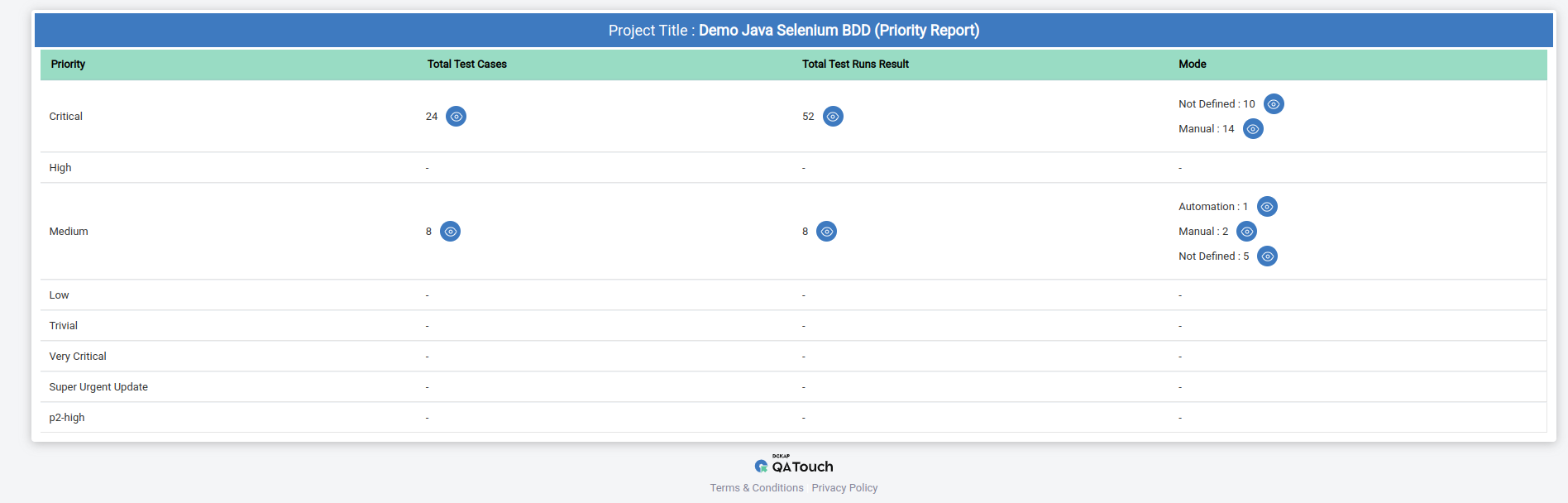Image resolution: width=1568 pixels, height=503 pixels.
Task: Click the Total Test Cases column header
Action: (x=466, y=65)
